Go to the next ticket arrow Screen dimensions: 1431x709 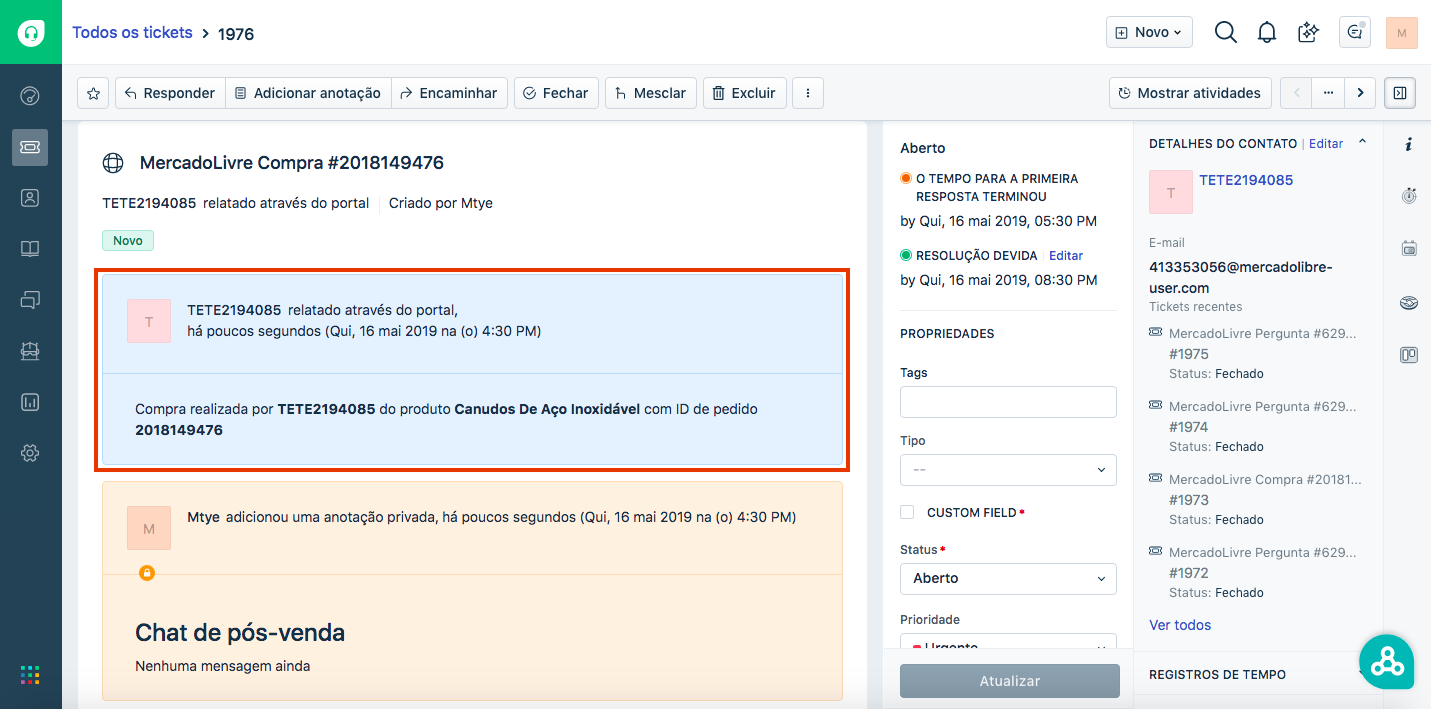1360,93
